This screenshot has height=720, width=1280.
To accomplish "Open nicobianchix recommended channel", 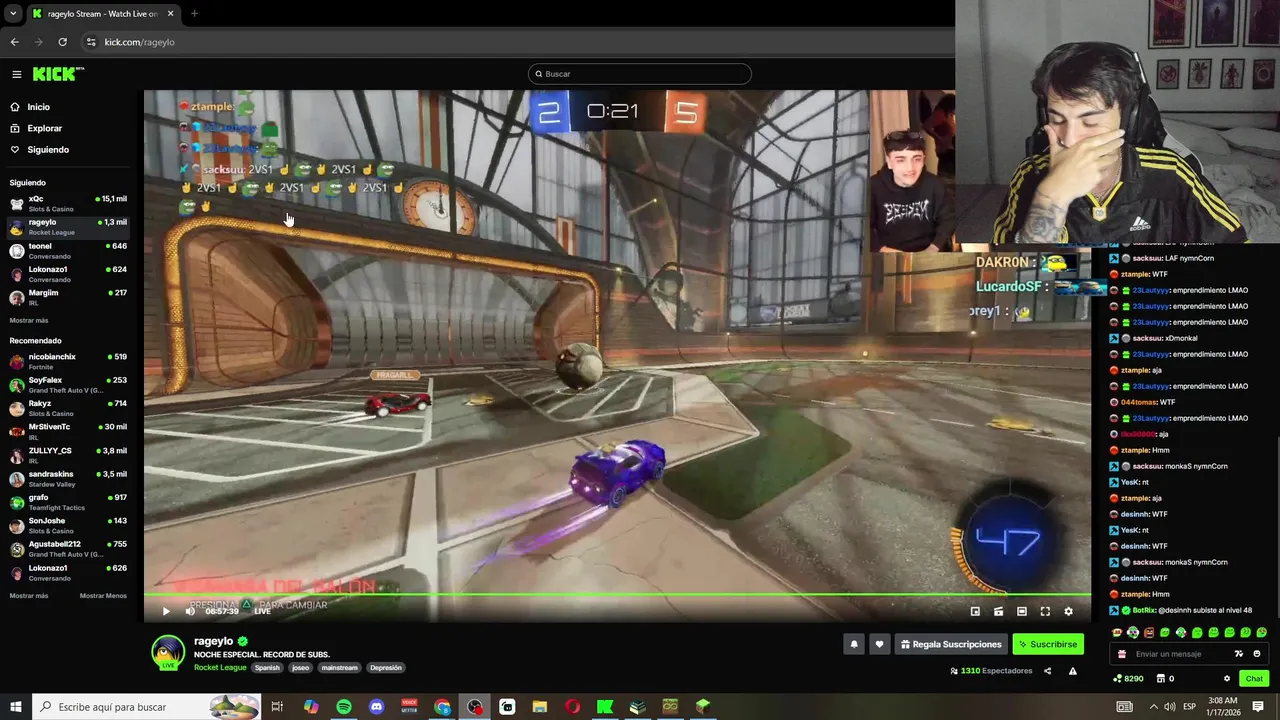I will pos(68,361).
